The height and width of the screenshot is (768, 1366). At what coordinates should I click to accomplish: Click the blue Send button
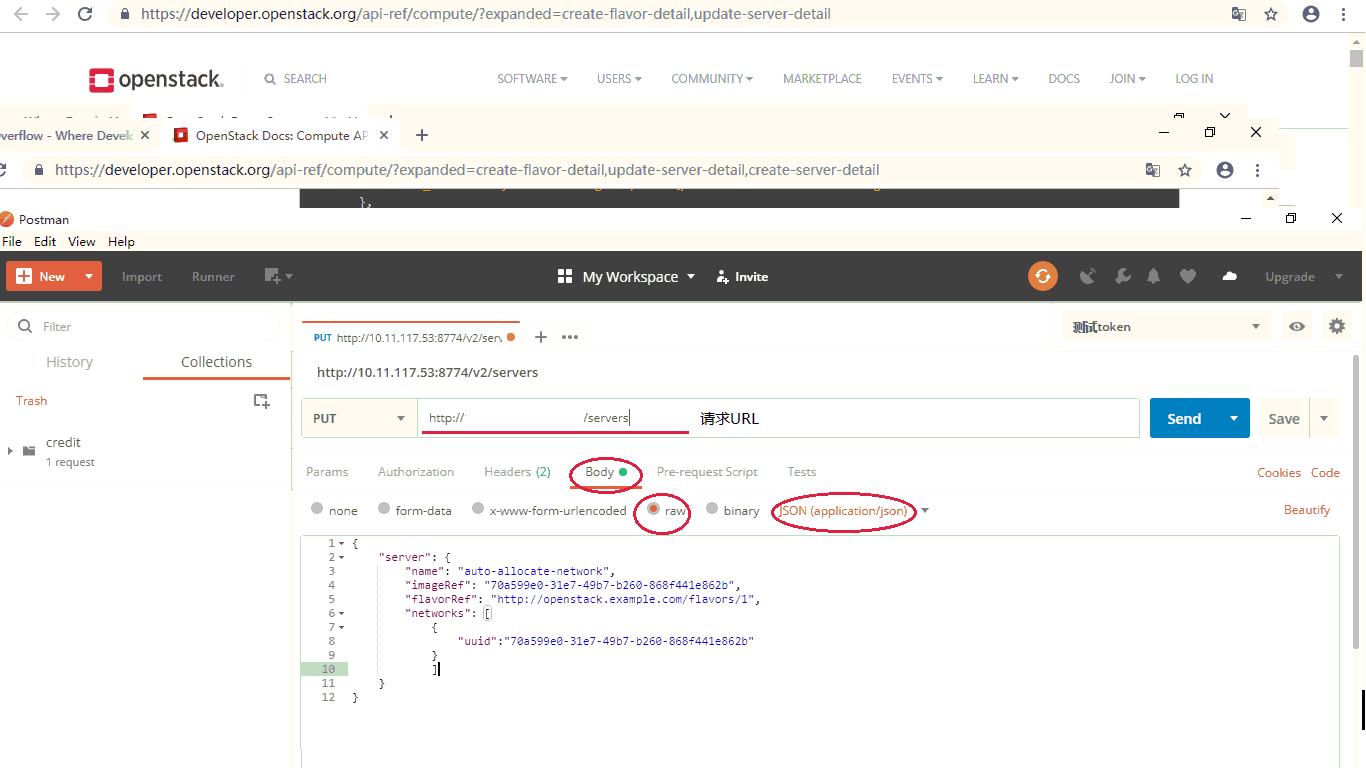1184,418
